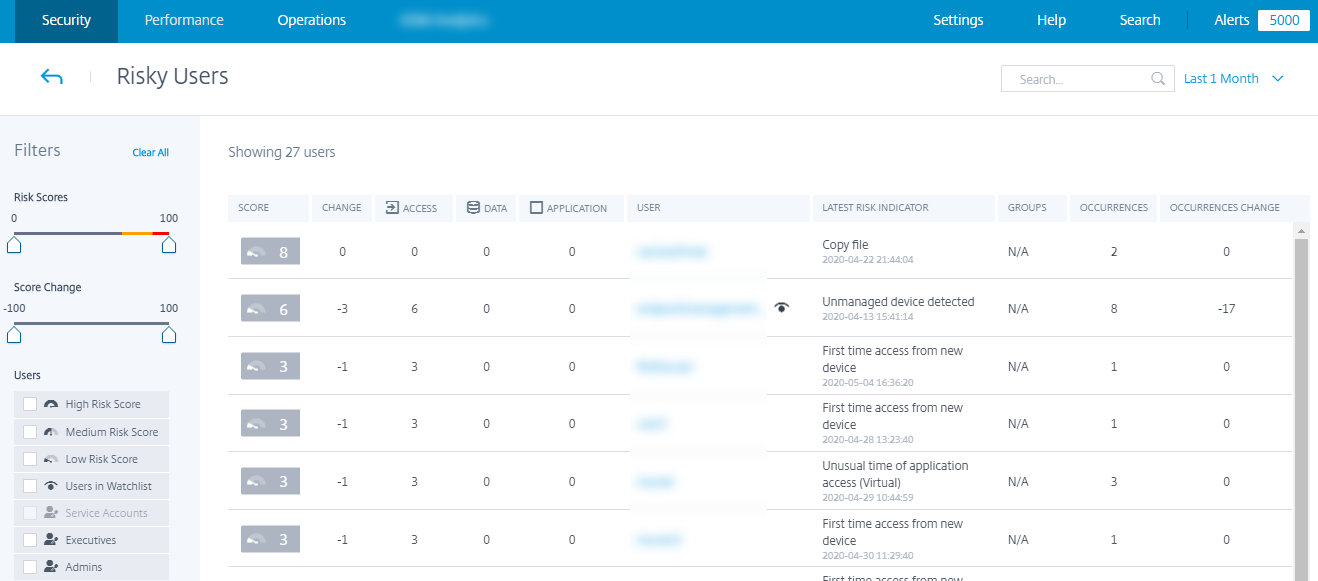Sort by the Occurrences column header
This screenshot has width=1318, height=581.
click(1113, 208)
